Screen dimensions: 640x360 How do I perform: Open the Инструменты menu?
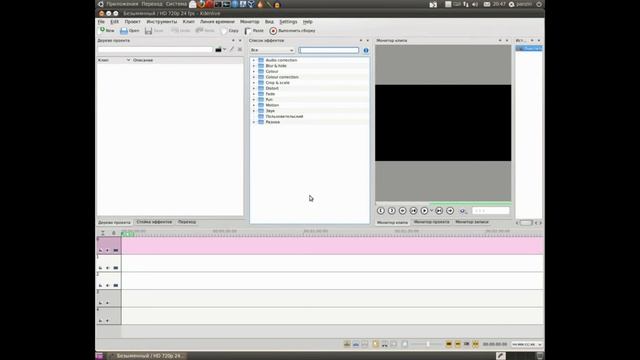pyautogui.click(x=162, y=22)
